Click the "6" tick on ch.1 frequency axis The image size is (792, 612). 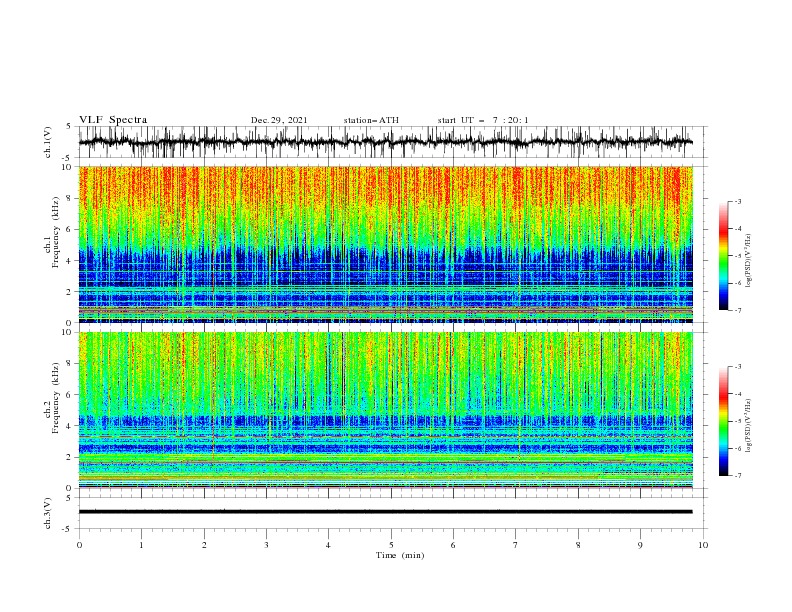coord(70,229)
